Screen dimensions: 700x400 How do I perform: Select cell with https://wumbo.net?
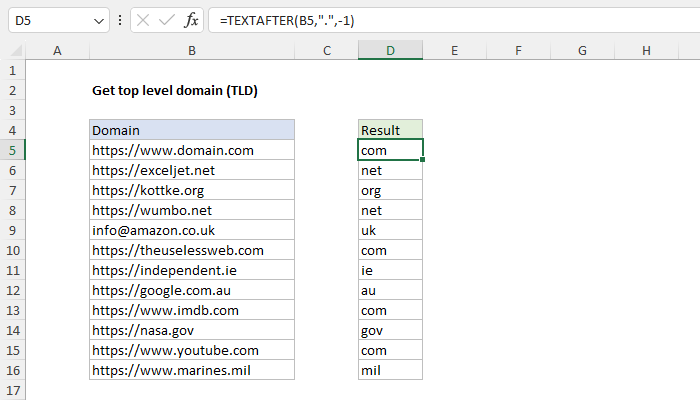coord(192,210)
